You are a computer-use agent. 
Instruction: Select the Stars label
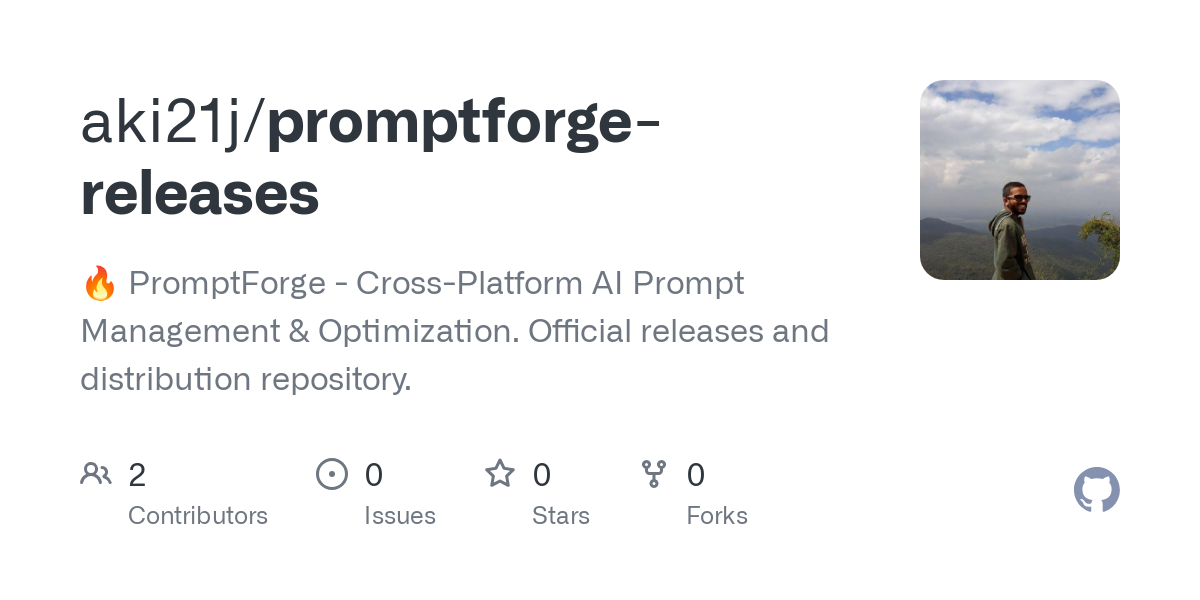[x=561, y=516]
